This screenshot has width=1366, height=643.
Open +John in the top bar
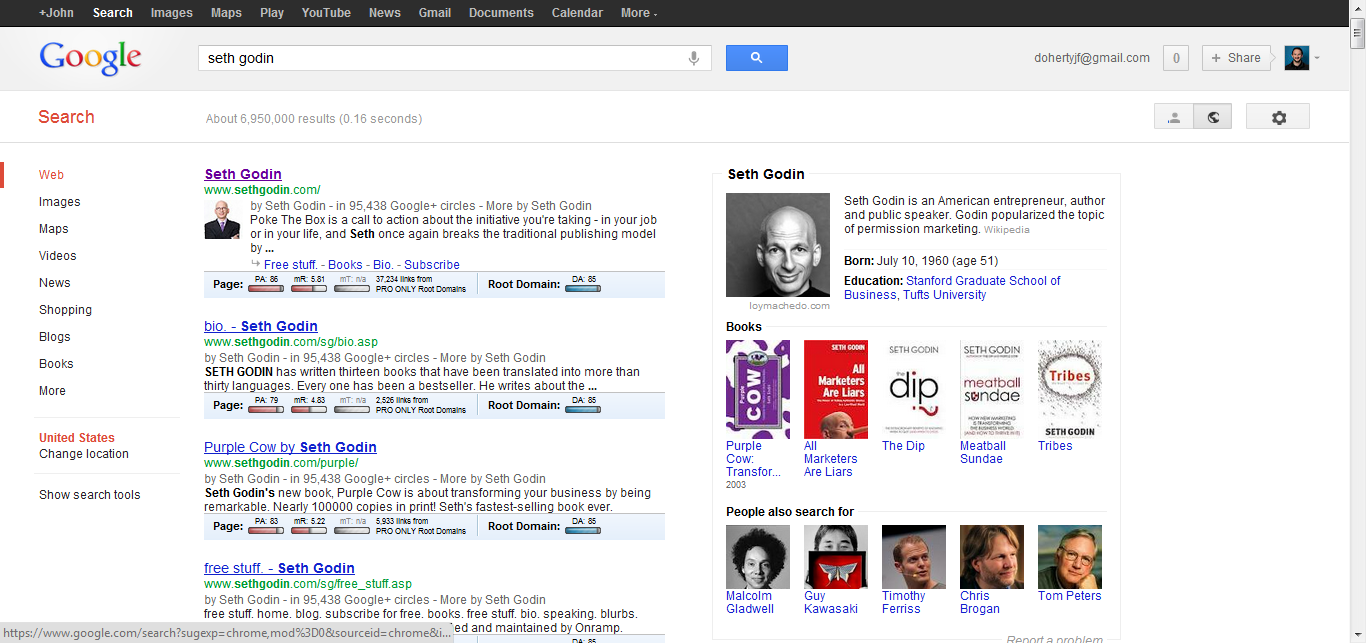(x=56, y=13)
